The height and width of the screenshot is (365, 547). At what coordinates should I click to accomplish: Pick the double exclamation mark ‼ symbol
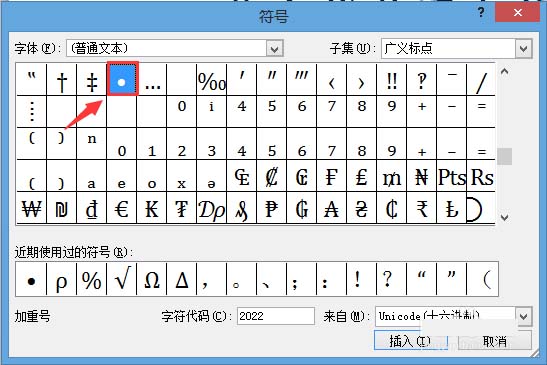(392, 80)
